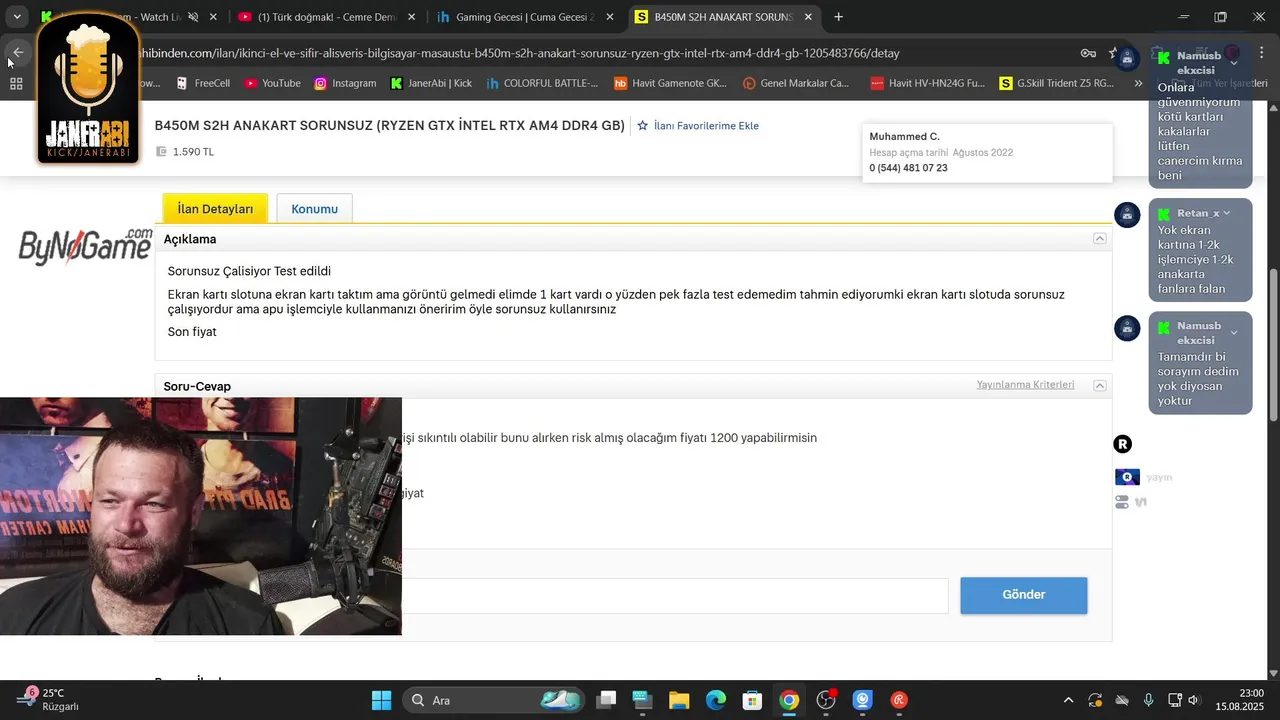This screenshot has height=720, width=1280.
Task: Open the Yayınlanma Kriterleri link
Action: [x=1025, y=385]
